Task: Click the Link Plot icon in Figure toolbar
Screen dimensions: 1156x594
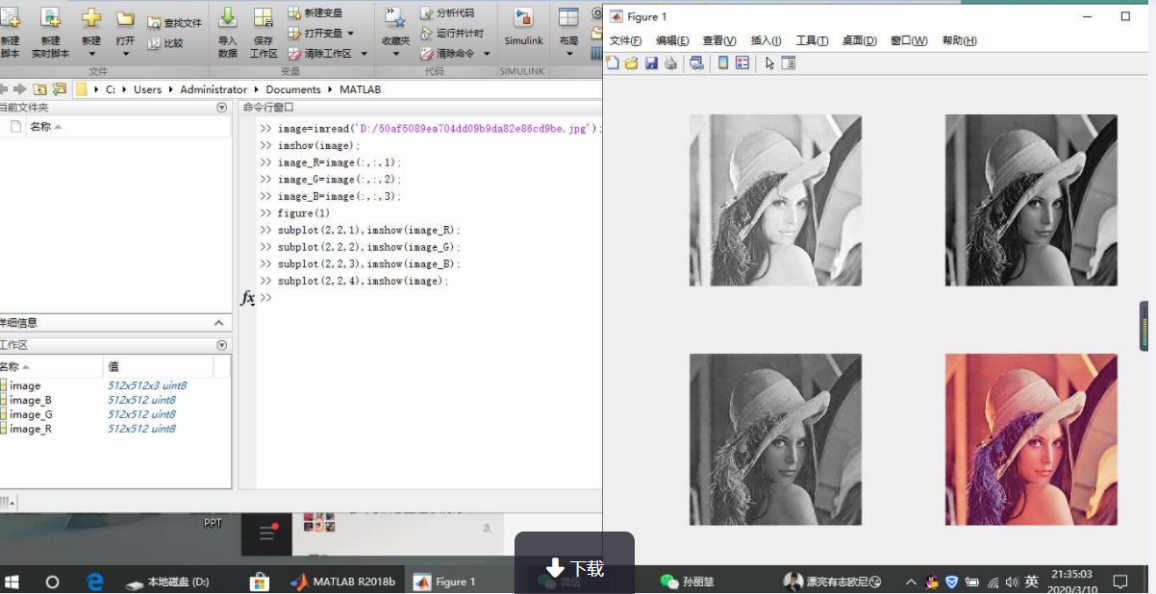Action: point(697,63)
